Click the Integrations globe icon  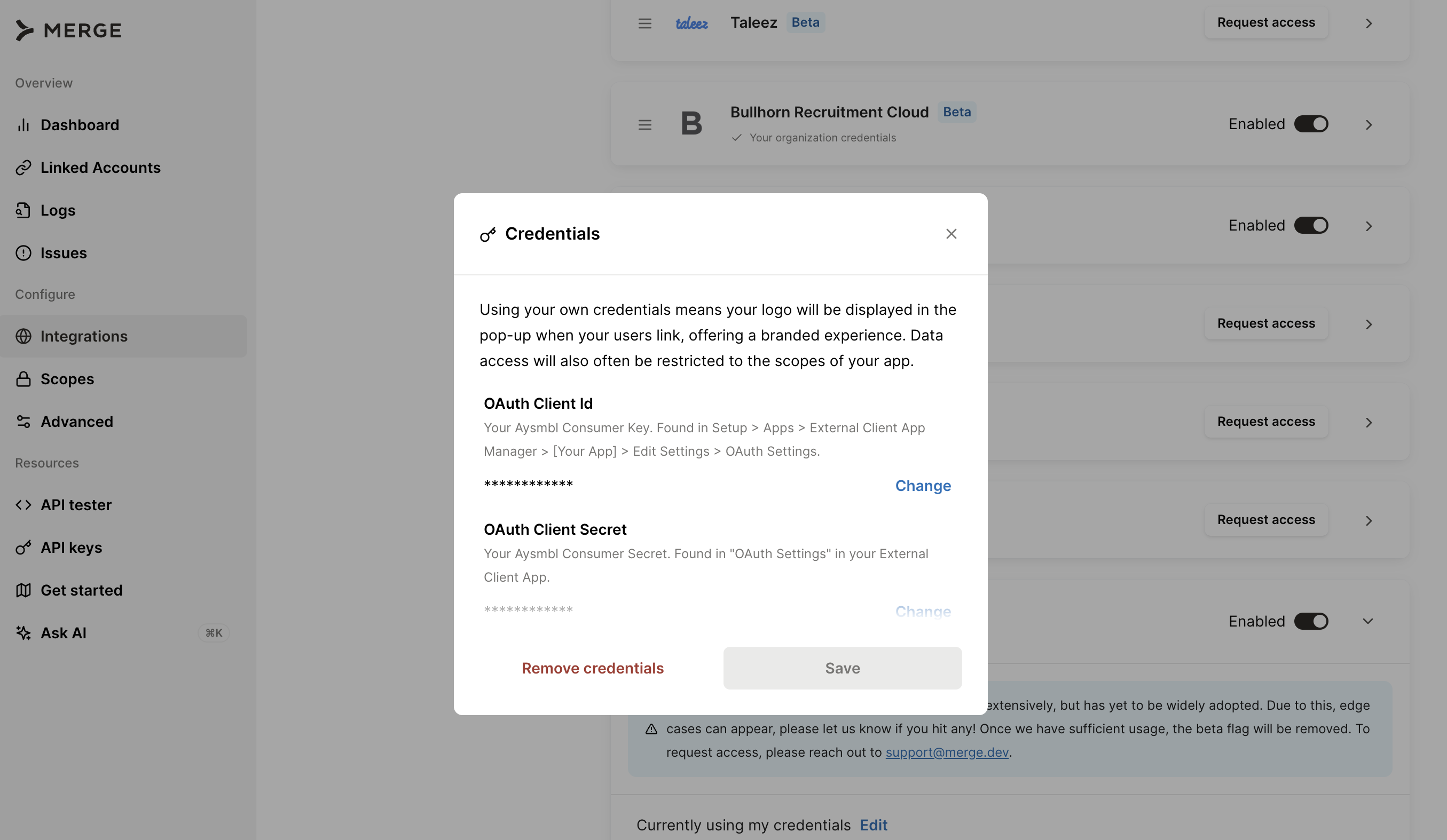[23, 336]
